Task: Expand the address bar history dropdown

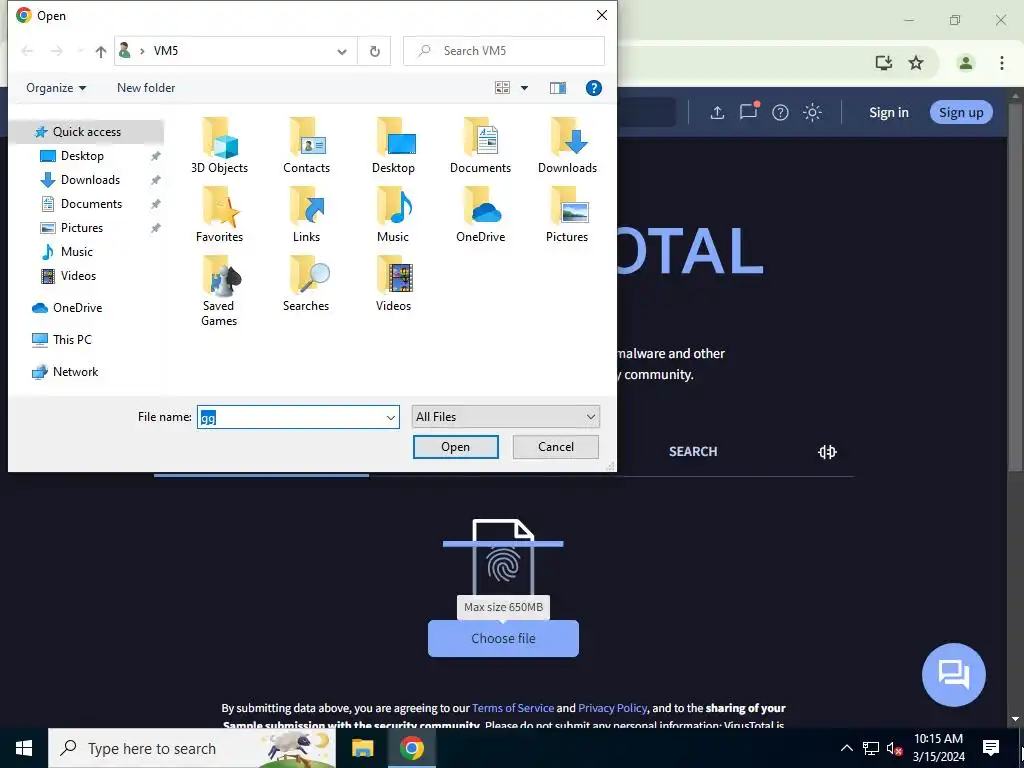Action: point(342,51)
